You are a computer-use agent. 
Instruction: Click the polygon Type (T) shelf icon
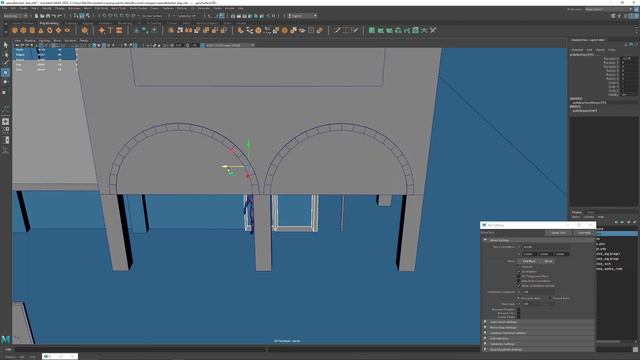(110, 30)
